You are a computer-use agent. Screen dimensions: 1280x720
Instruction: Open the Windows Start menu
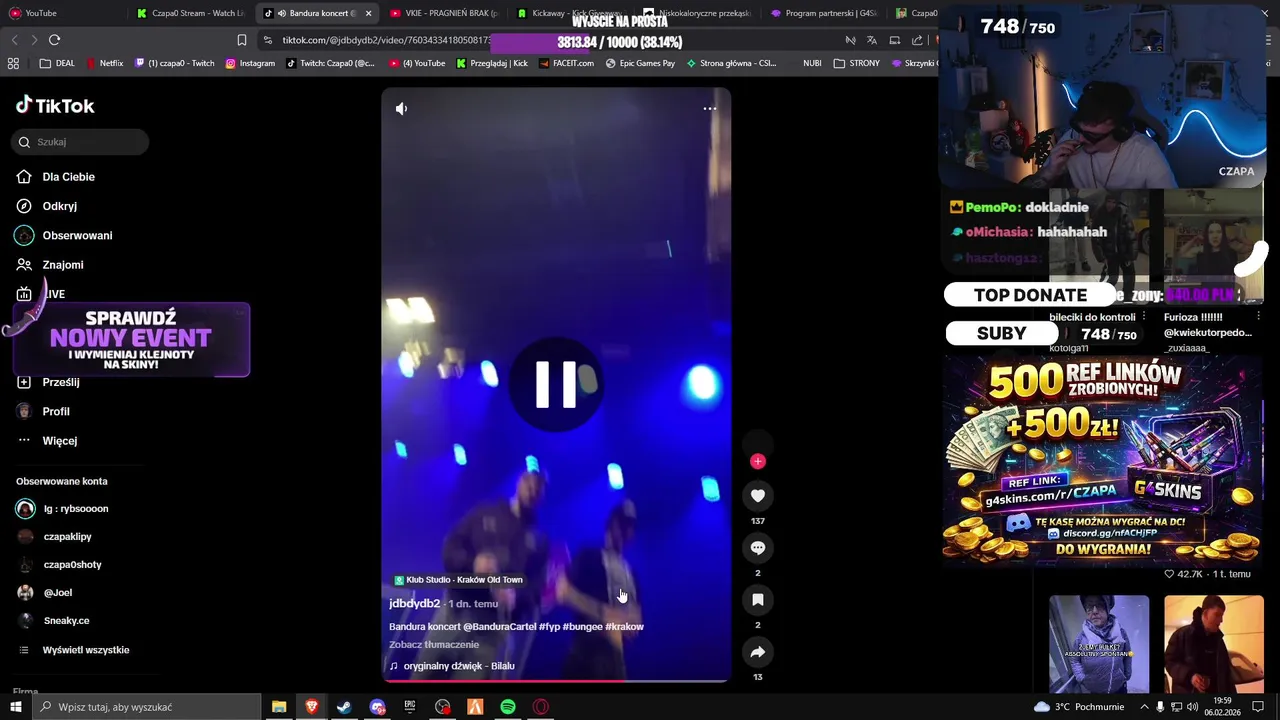[16, 707]
